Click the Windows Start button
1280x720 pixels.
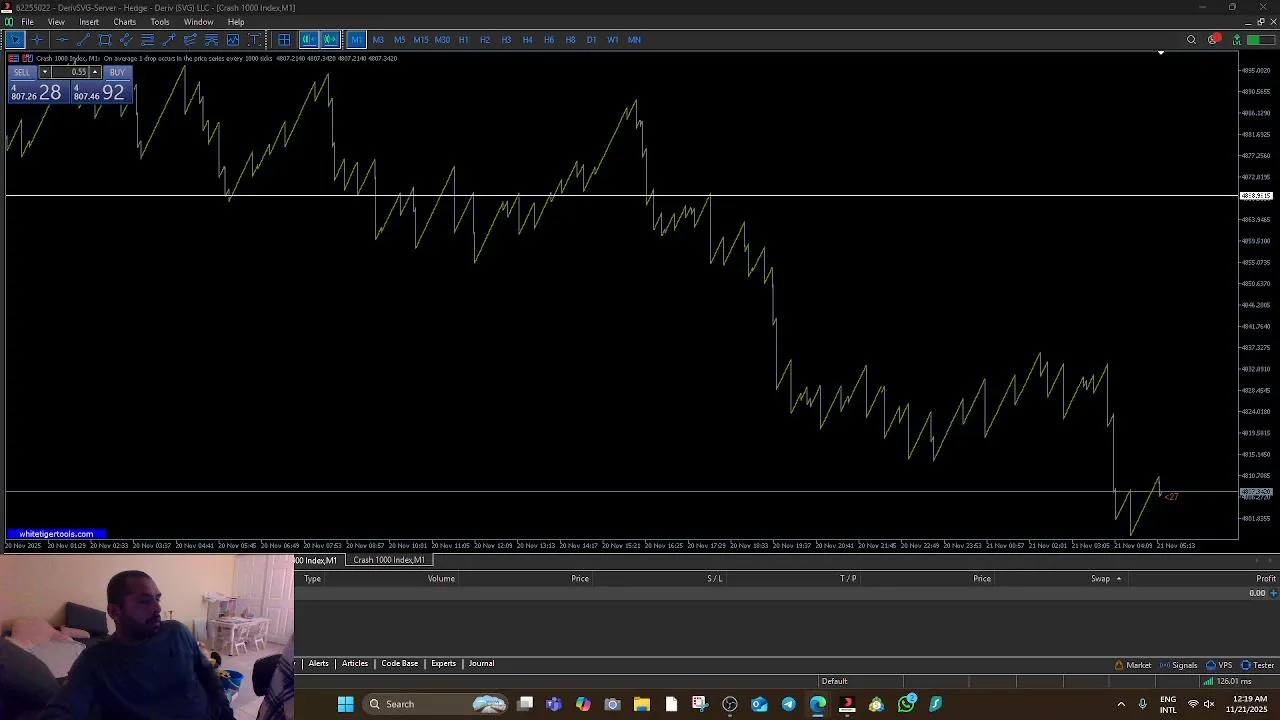click(x=345, y=704)
